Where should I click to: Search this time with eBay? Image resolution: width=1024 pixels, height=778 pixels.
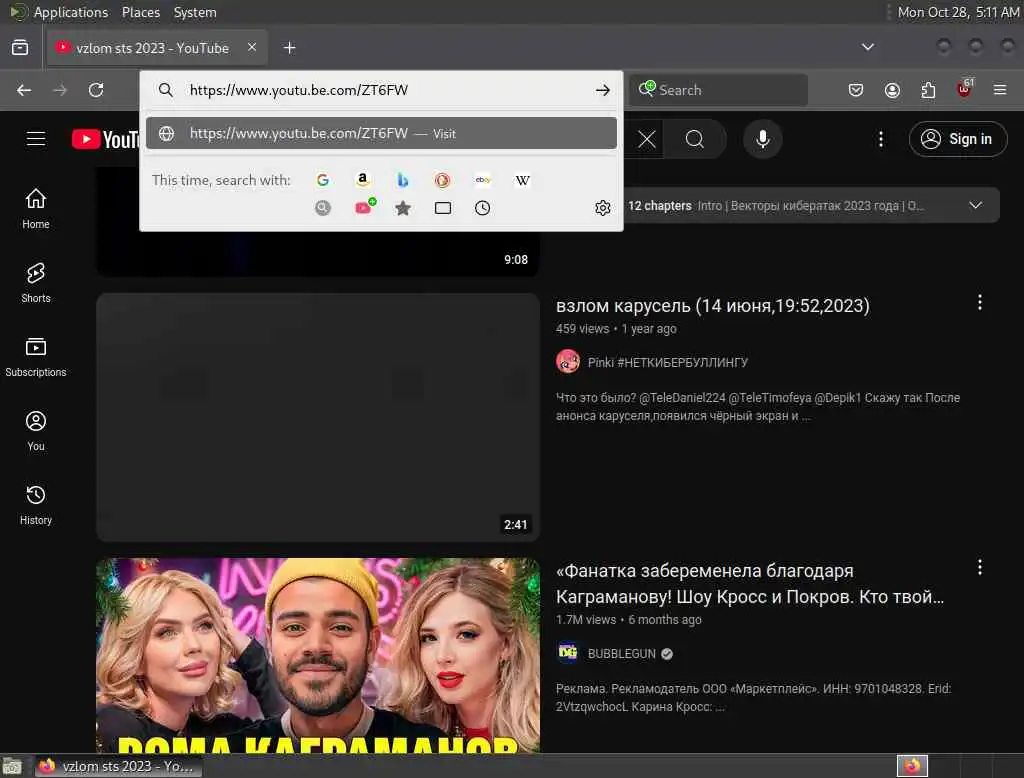pyautogui.click(x=483, y=180)
